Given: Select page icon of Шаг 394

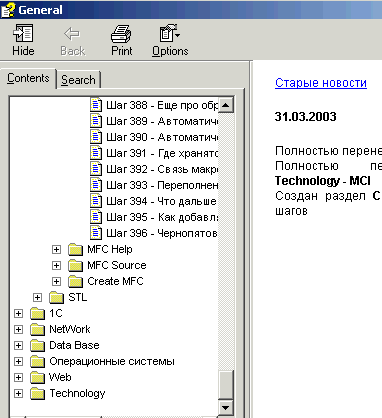Looking at the screenshot, I should click(96, 201).
